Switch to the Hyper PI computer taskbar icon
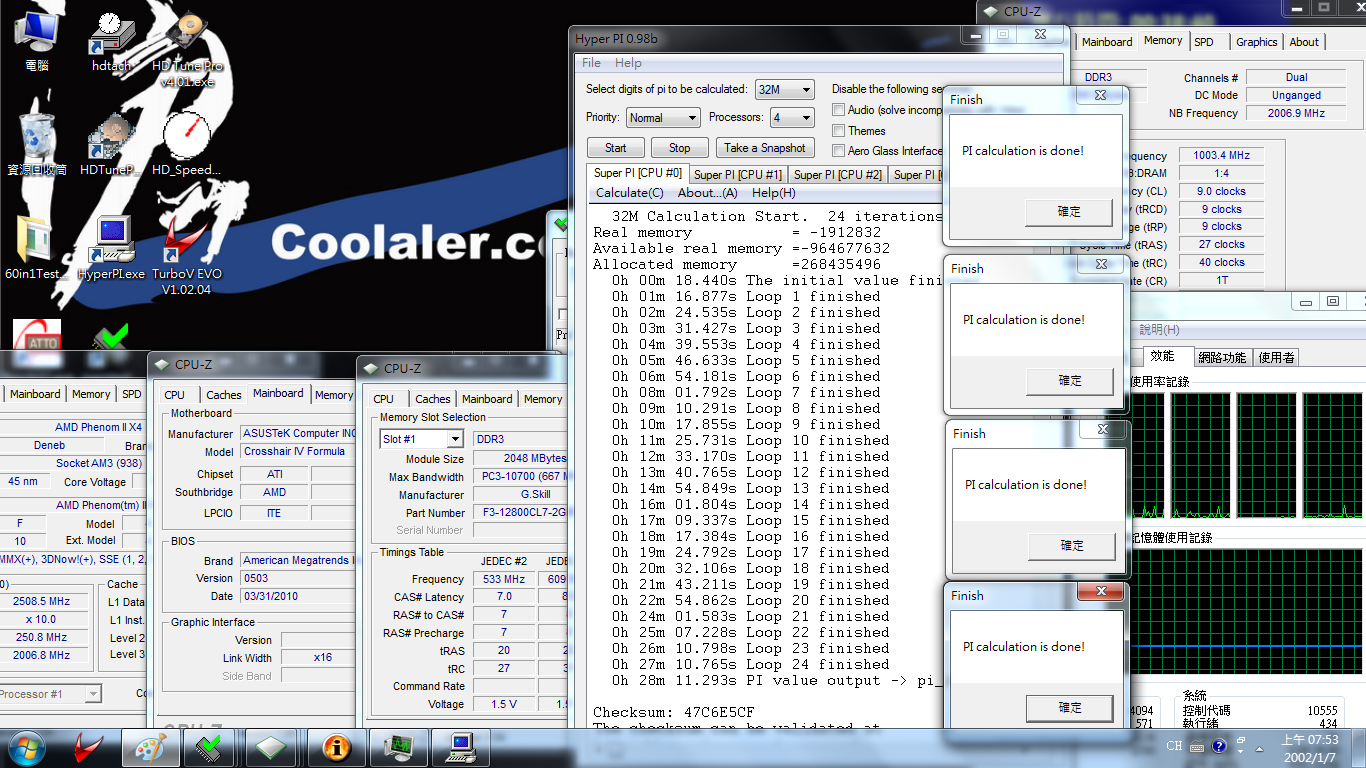Screen dimensions: 1366x768 (x=461, y=748)
